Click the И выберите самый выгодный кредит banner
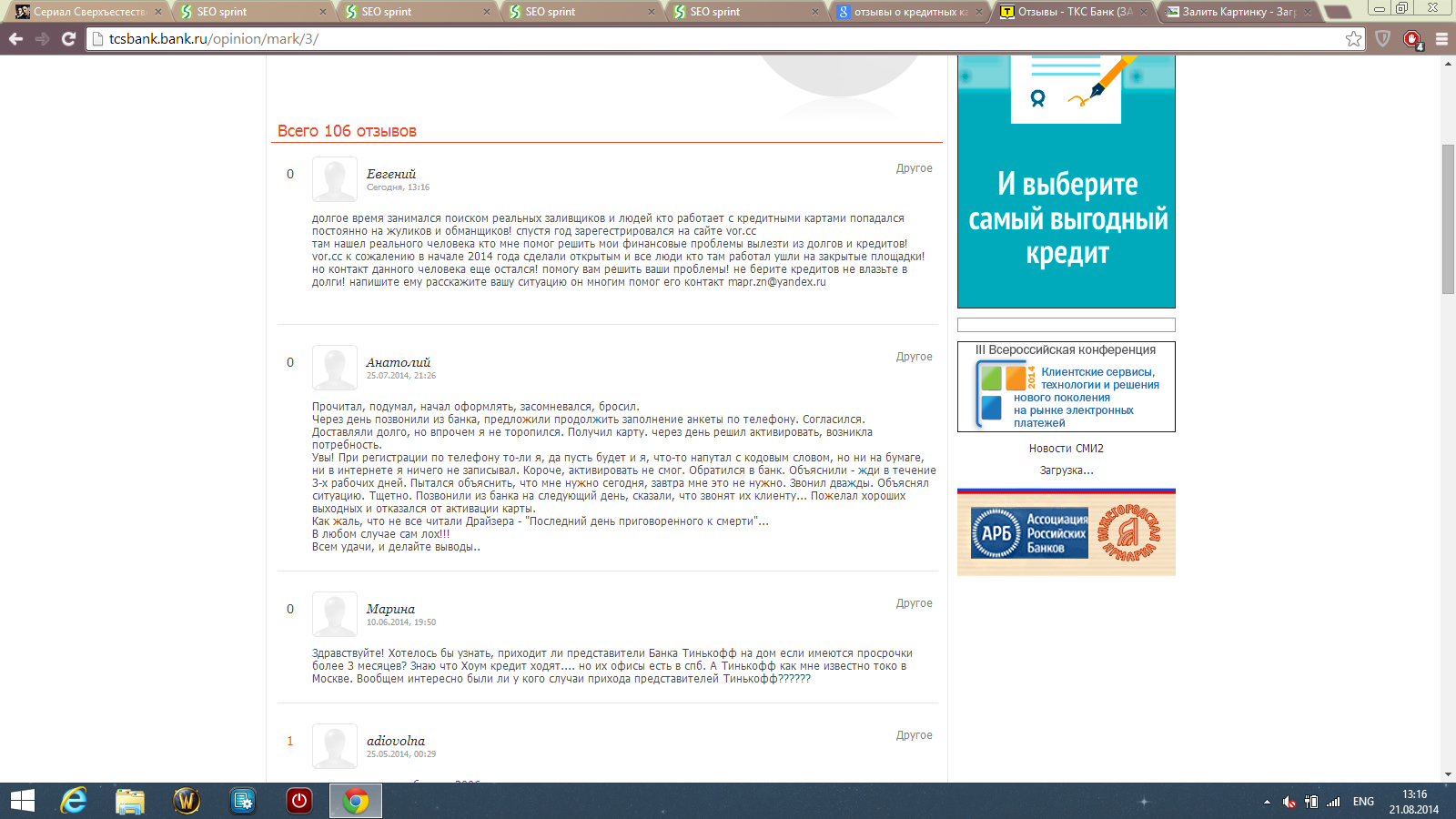Image resolution: width=1456 pixels, height=819 pixels. (x=1067, y=182)
